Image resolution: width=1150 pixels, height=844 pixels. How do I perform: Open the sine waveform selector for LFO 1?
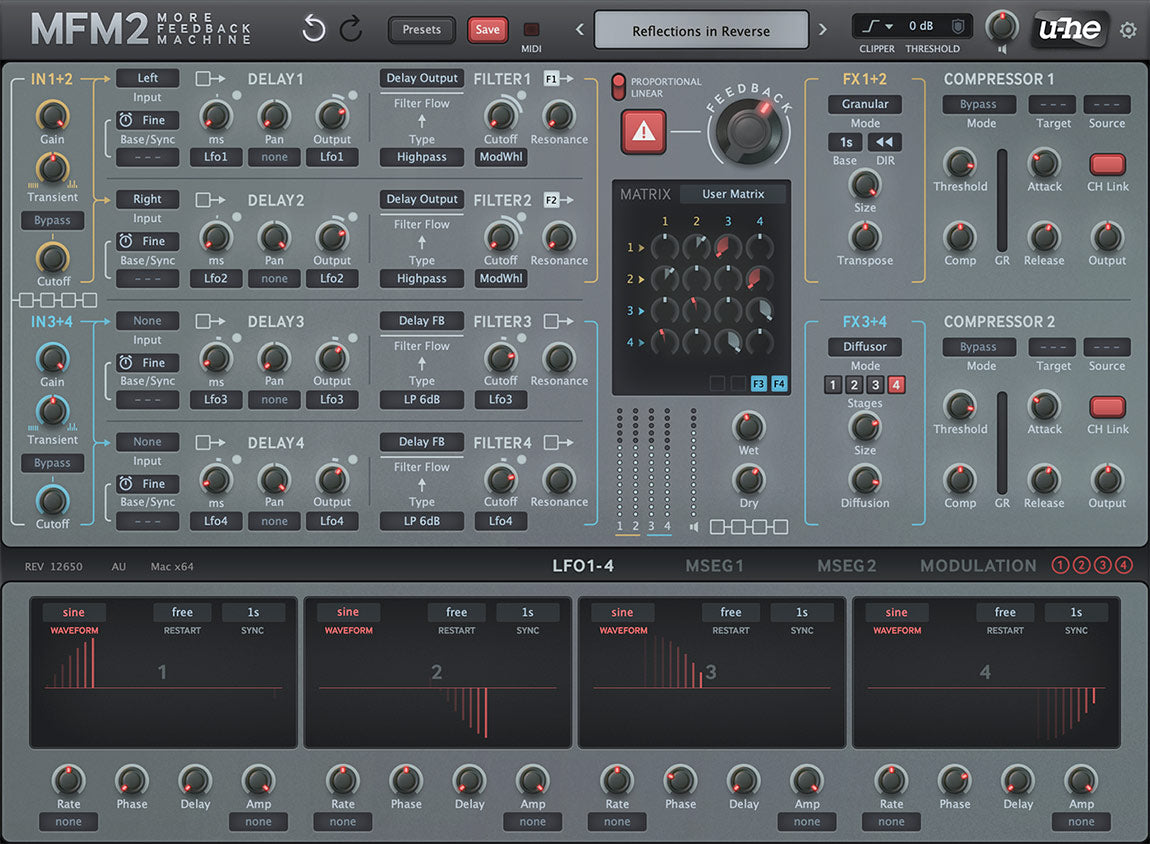click(x=73, y=611)
